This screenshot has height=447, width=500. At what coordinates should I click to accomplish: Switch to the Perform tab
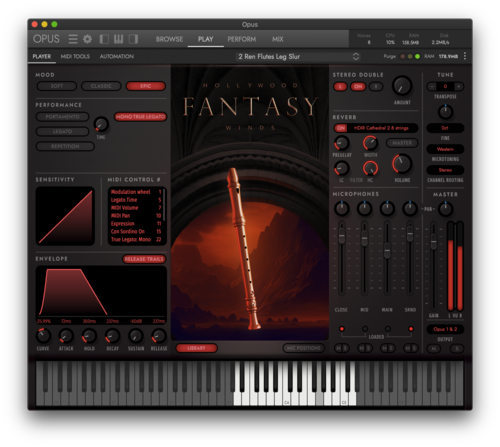pyautogui.click(x=242, y=39)
